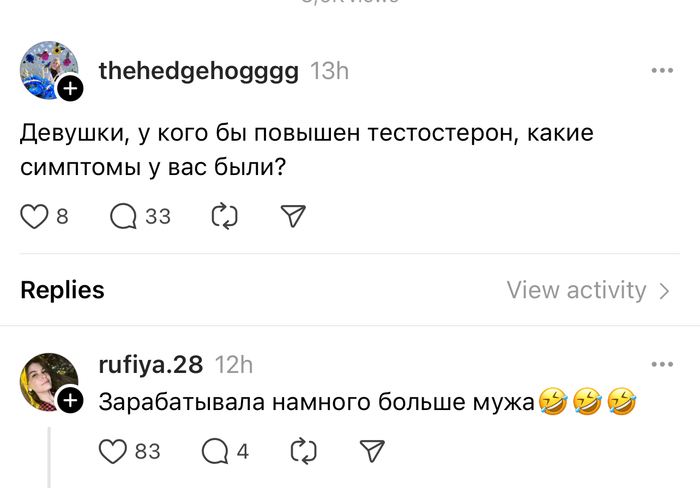Tap thehedgehogggg's profile avatar
700x488 pixels.
(x=48, y=71)
